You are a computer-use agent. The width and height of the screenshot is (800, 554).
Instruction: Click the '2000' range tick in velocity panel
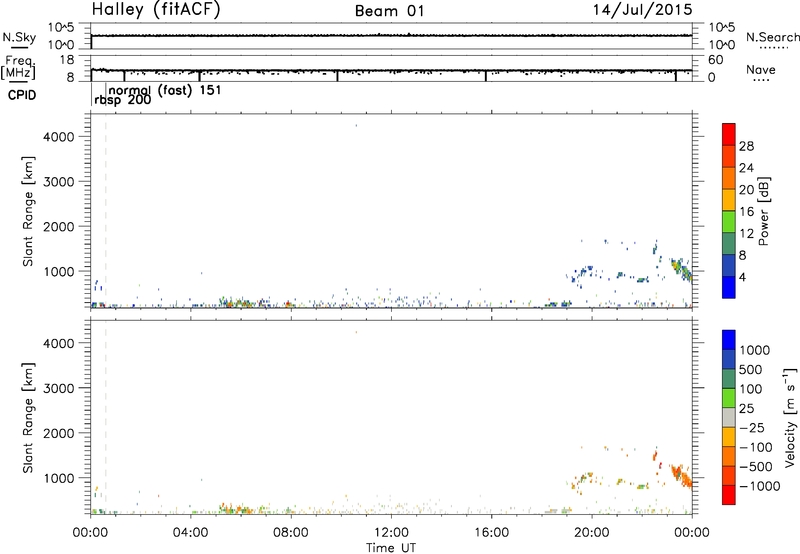[59, 433]
